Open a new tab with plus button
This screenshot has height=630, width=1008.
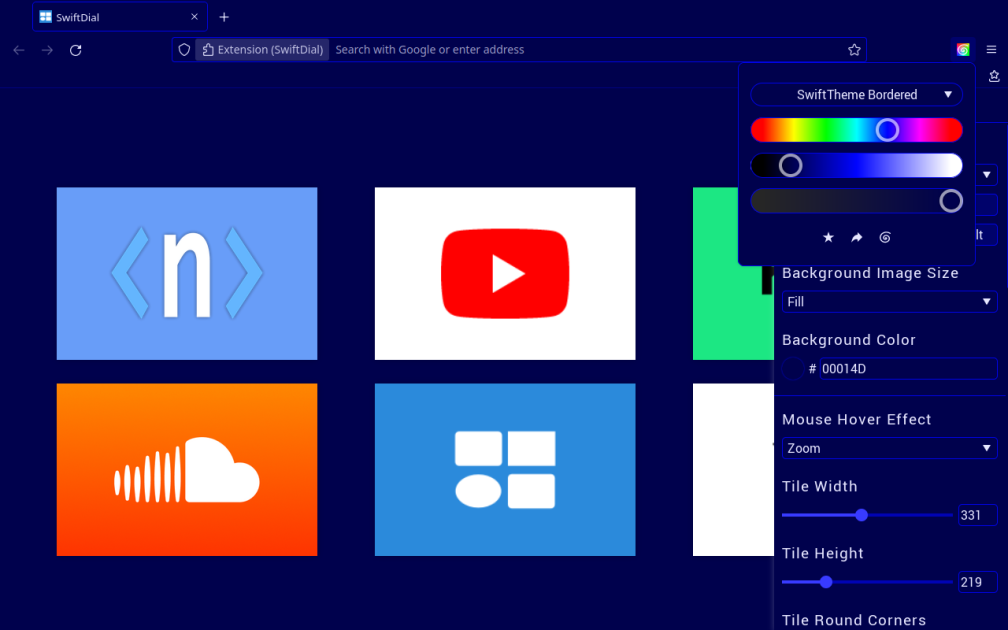224,17
